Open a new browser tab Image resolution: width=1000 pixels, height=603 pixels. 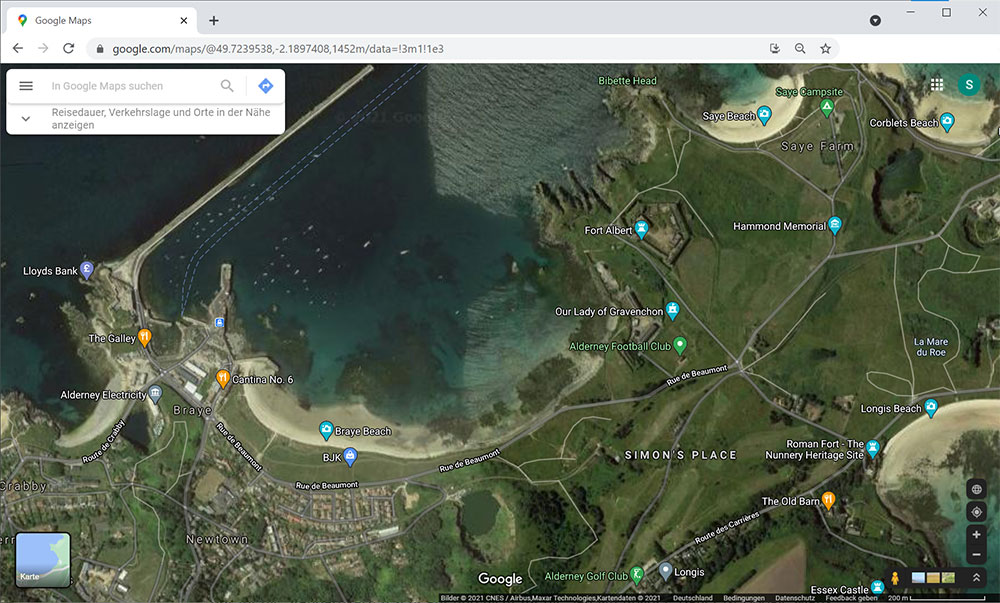point(214,20)
